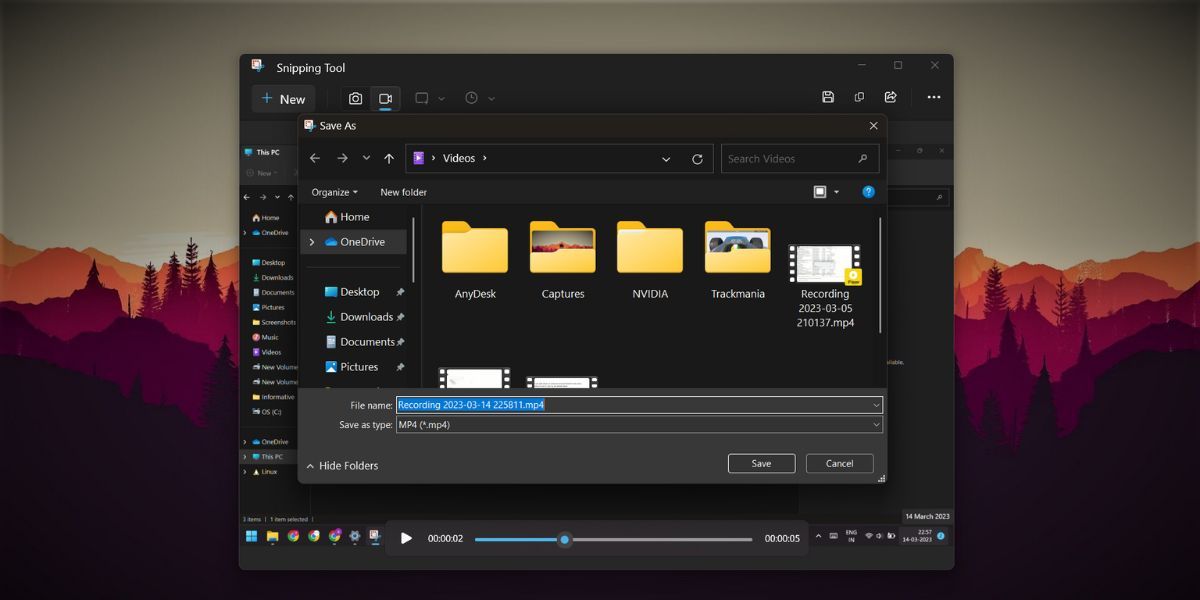Open the address bar recent locations dropdown
The height and width of the screenshot is (600, 1200).
pos(666,158)
